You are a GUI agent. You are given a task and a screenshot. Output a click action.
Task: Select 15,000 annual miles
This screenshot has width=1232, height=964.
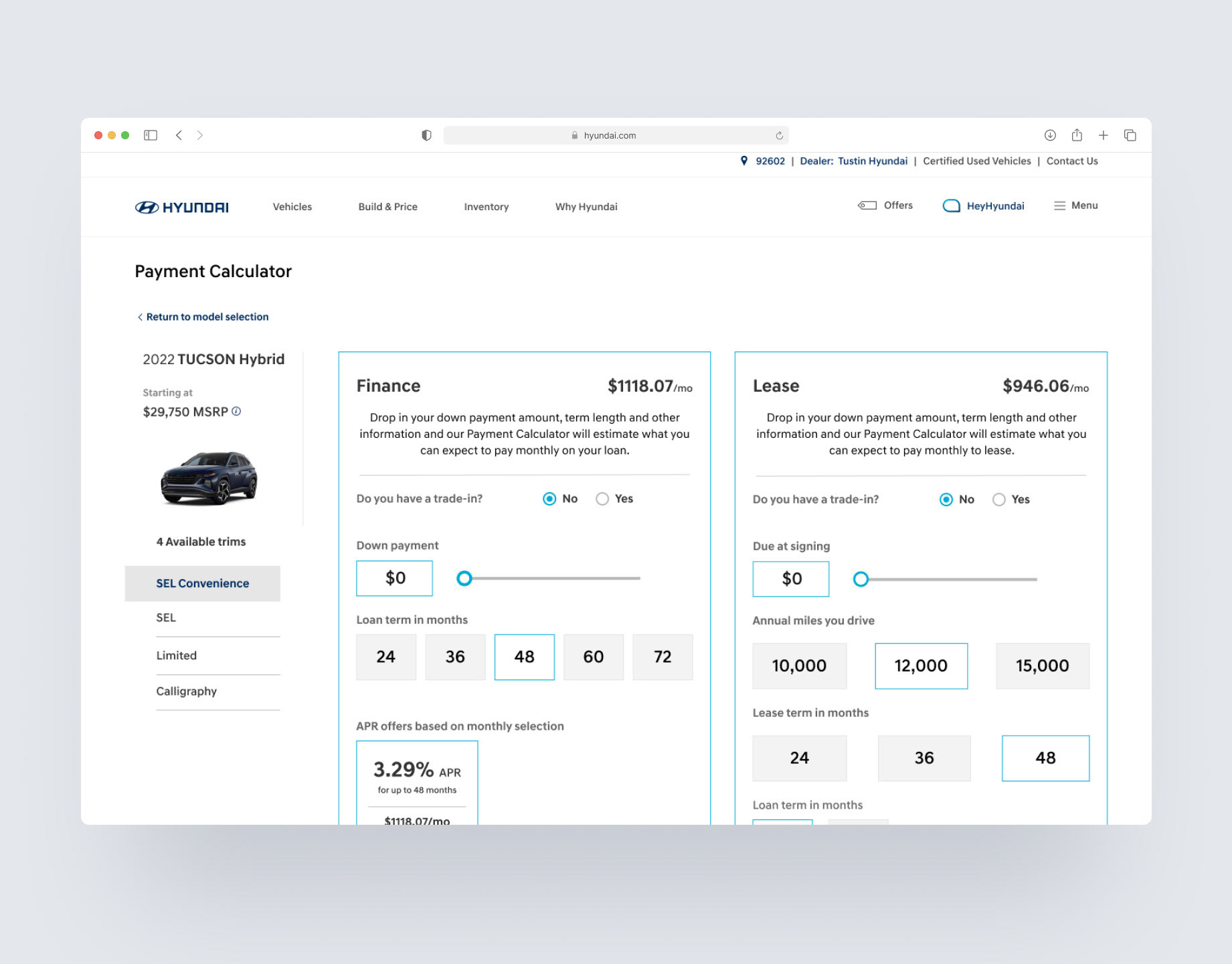click(1043, 666)
